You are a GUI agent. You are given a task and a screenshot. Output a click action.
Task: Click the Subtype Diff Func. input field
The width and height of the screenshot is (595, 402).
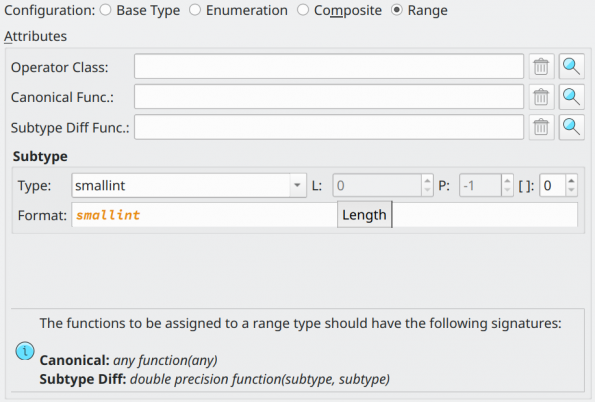[329, 127]
